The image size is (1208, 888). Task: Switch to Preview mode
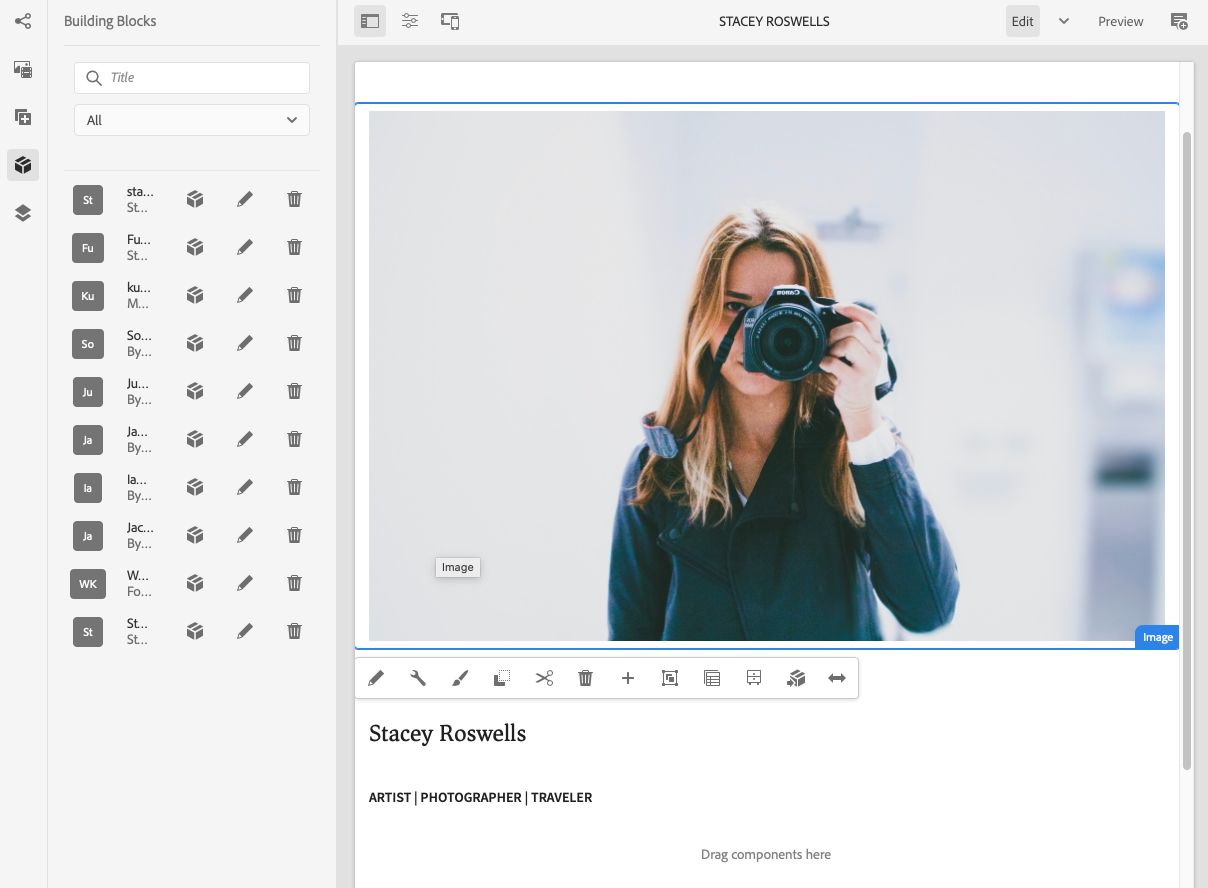1120,21
